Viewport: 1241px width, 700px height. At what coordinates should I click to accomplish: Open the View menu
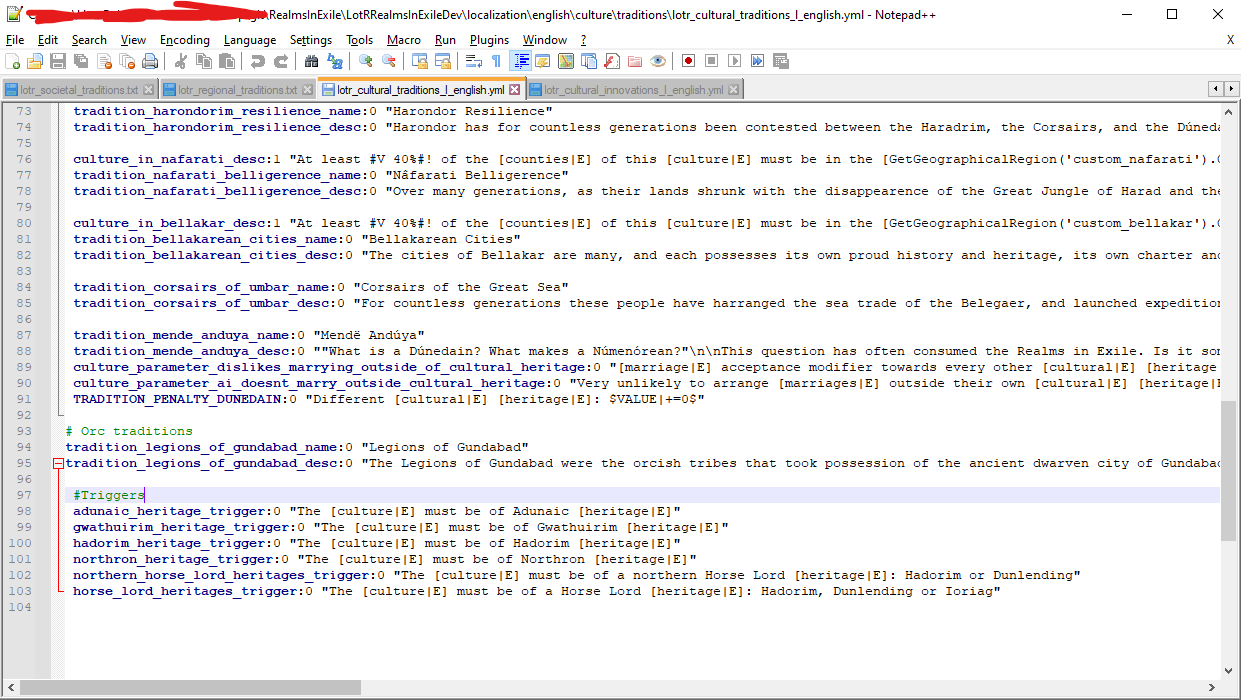tap(133, 40)
